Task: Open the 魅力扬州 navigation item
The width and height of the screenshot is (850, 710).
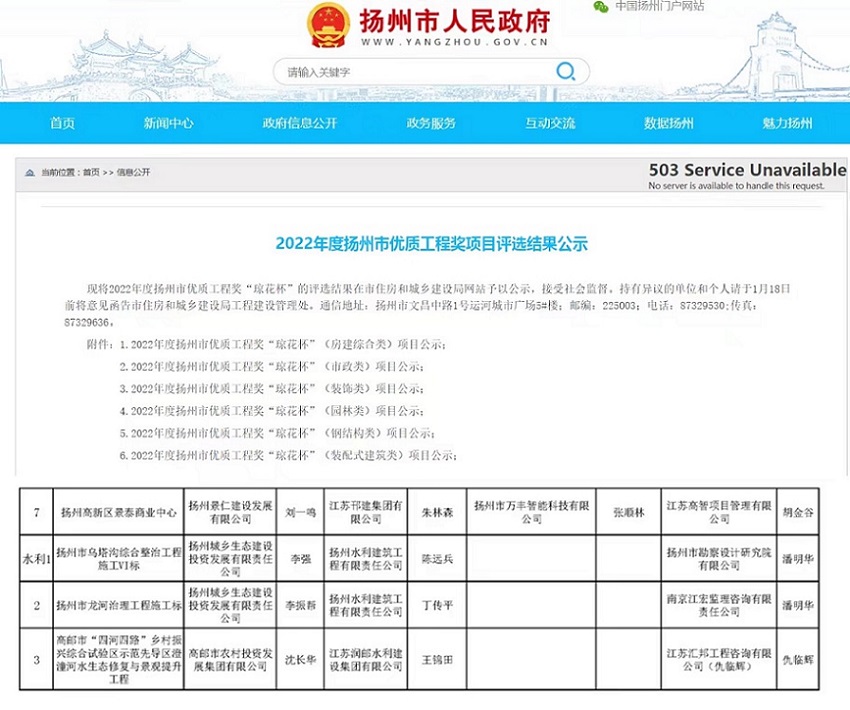Action: (787, 123)
